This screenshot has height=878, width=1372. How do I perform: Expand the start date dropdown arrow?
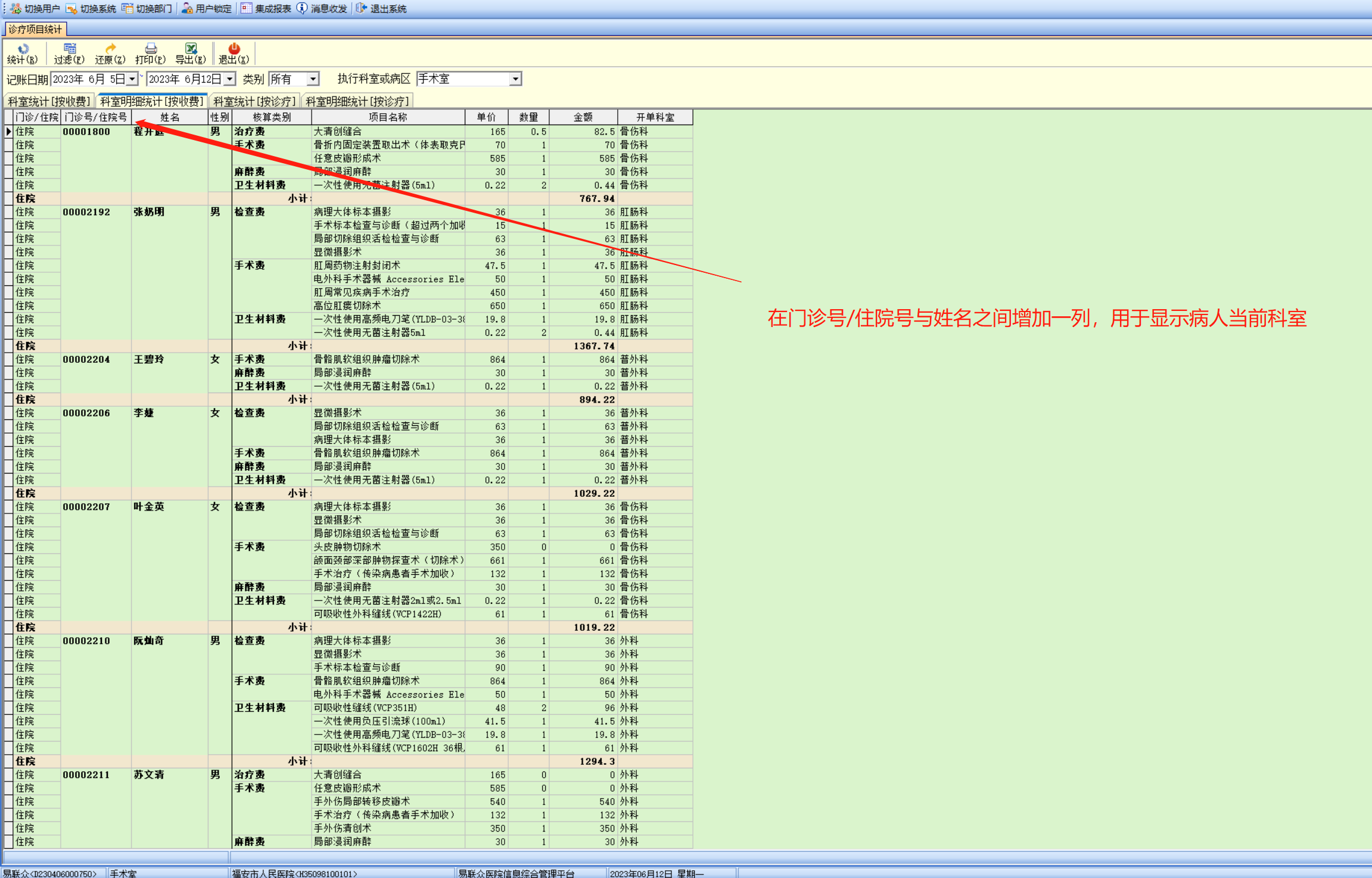click(132, 79)
